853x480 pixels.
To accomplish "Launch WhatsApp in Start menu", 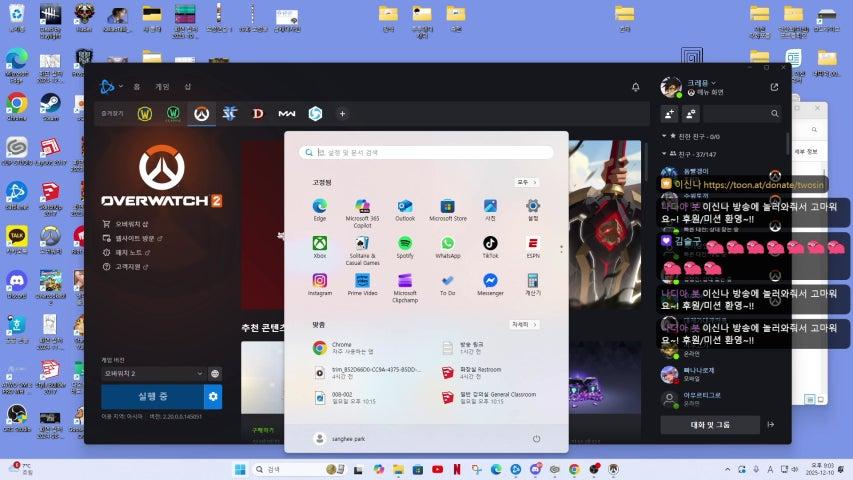I will tap(447, 243).
